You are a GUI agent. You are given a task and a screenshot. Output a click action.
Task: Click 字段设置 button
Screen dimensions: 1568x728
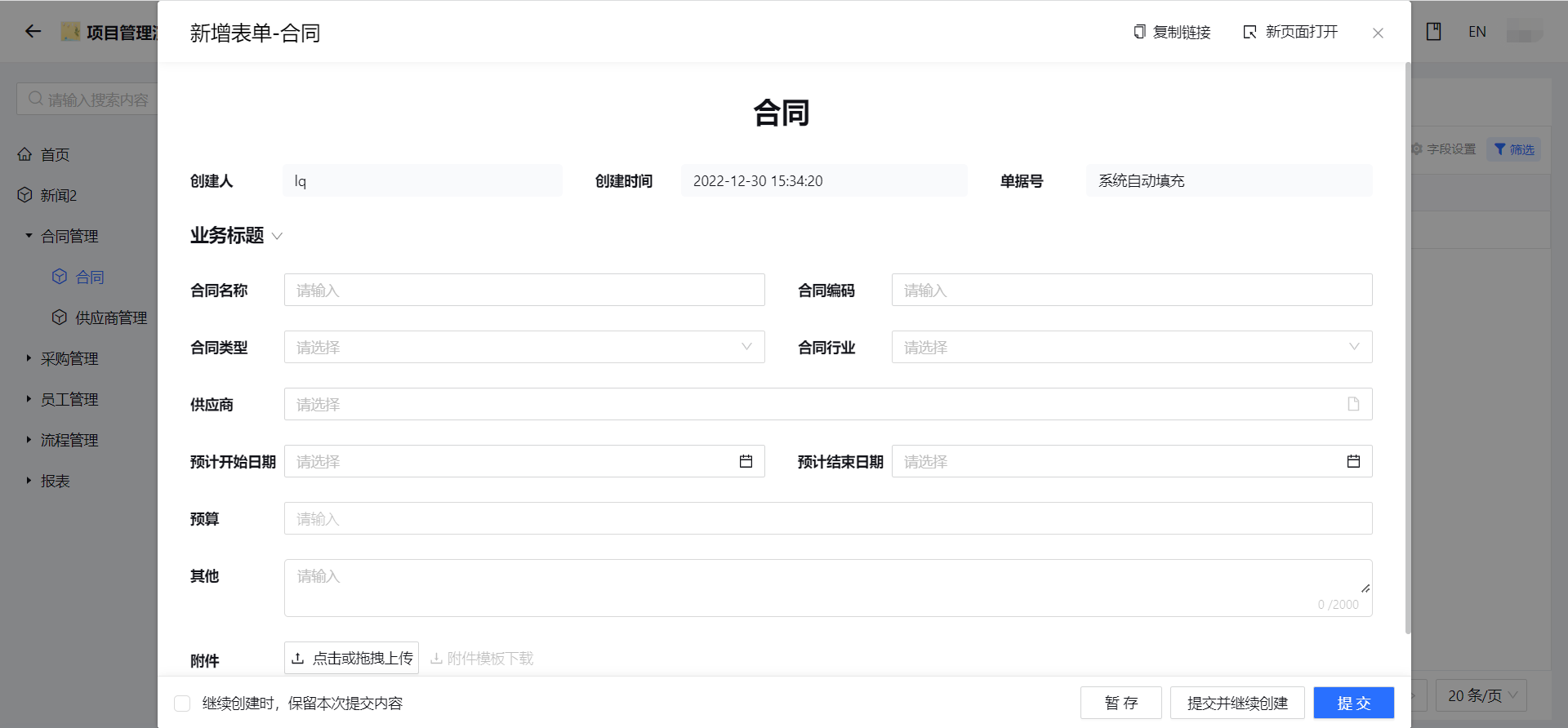pos(1444,149)
